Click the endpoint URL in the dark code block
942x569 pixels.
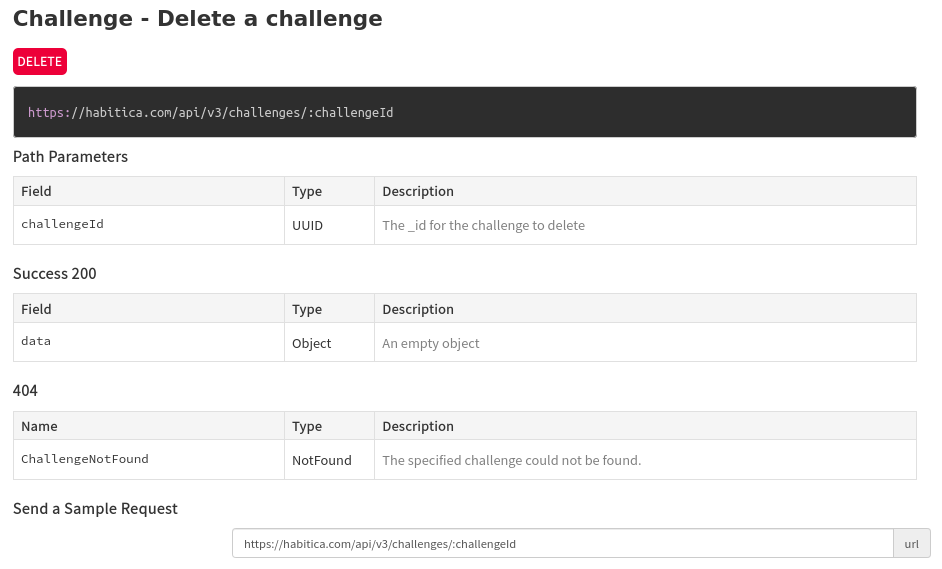click(x=211, y=112)
